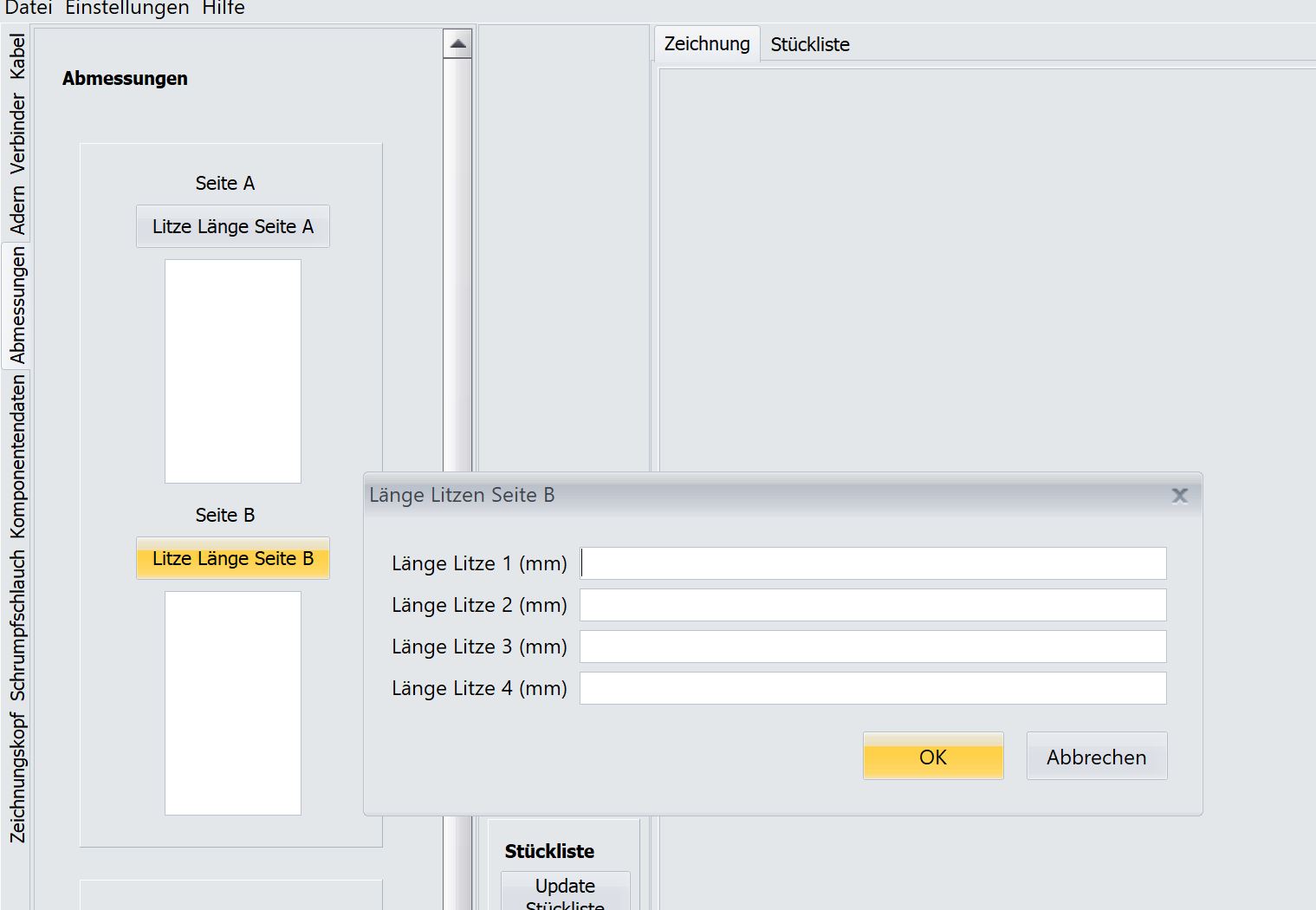Go to the Adern side tab
Screen dimensions: 1316x910
tap(17, 210)
